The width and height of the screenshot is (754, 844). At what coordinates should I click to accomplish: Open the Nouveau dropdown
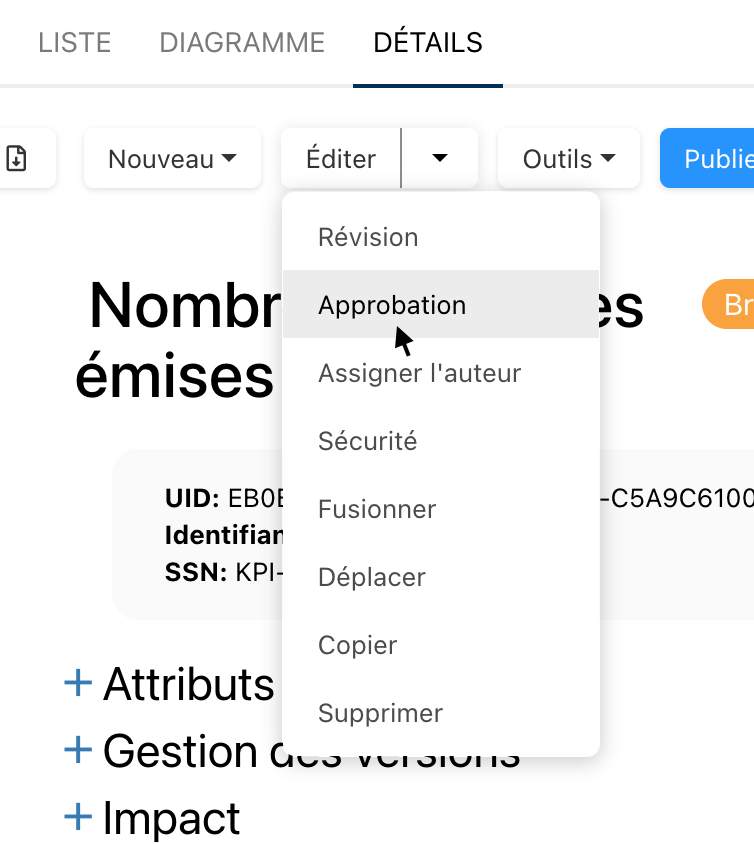[172, 158]
